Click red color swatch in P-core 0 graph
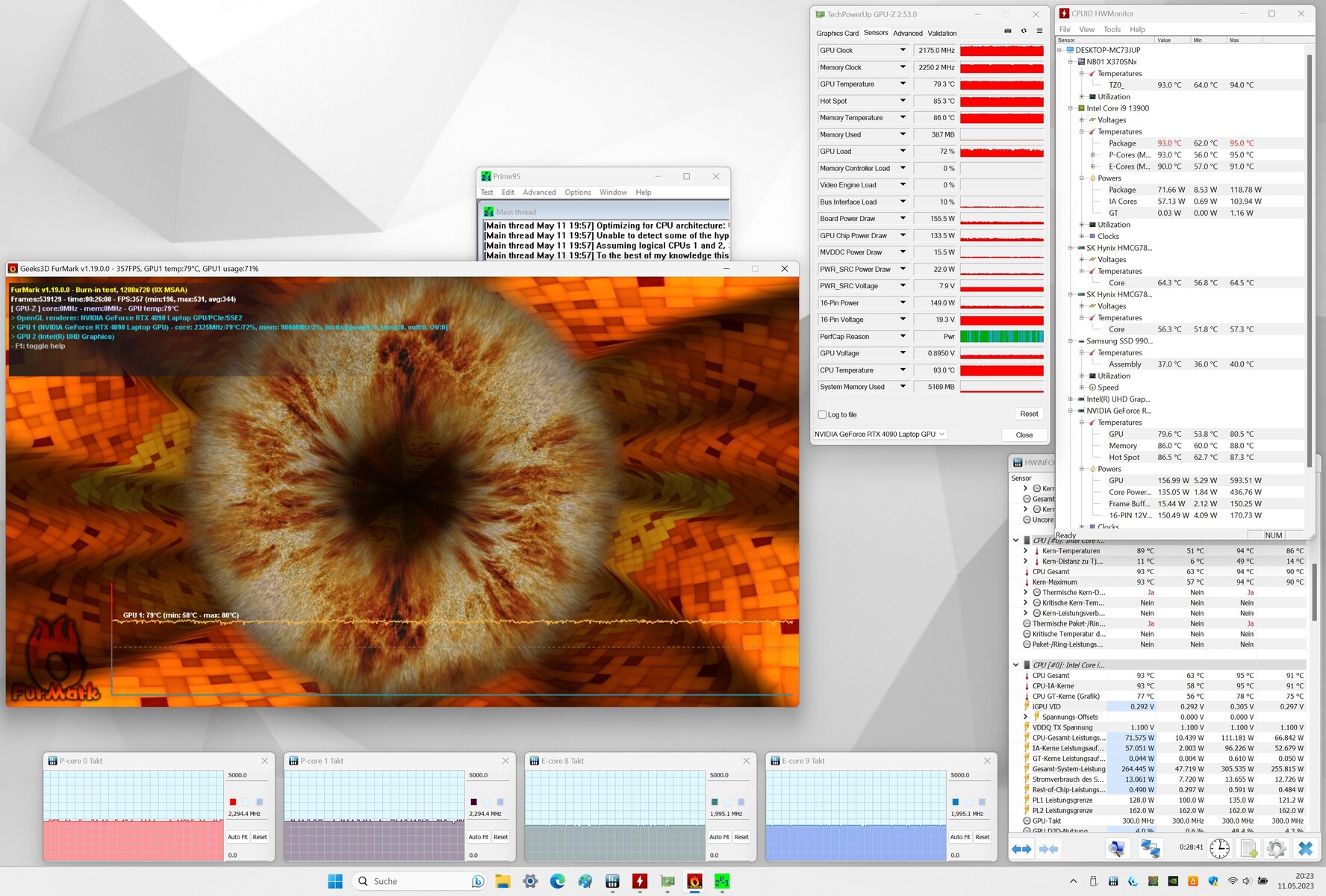The height and width of the screenshot is (896, 1326). pyautogui.click(x=233, y=802)
